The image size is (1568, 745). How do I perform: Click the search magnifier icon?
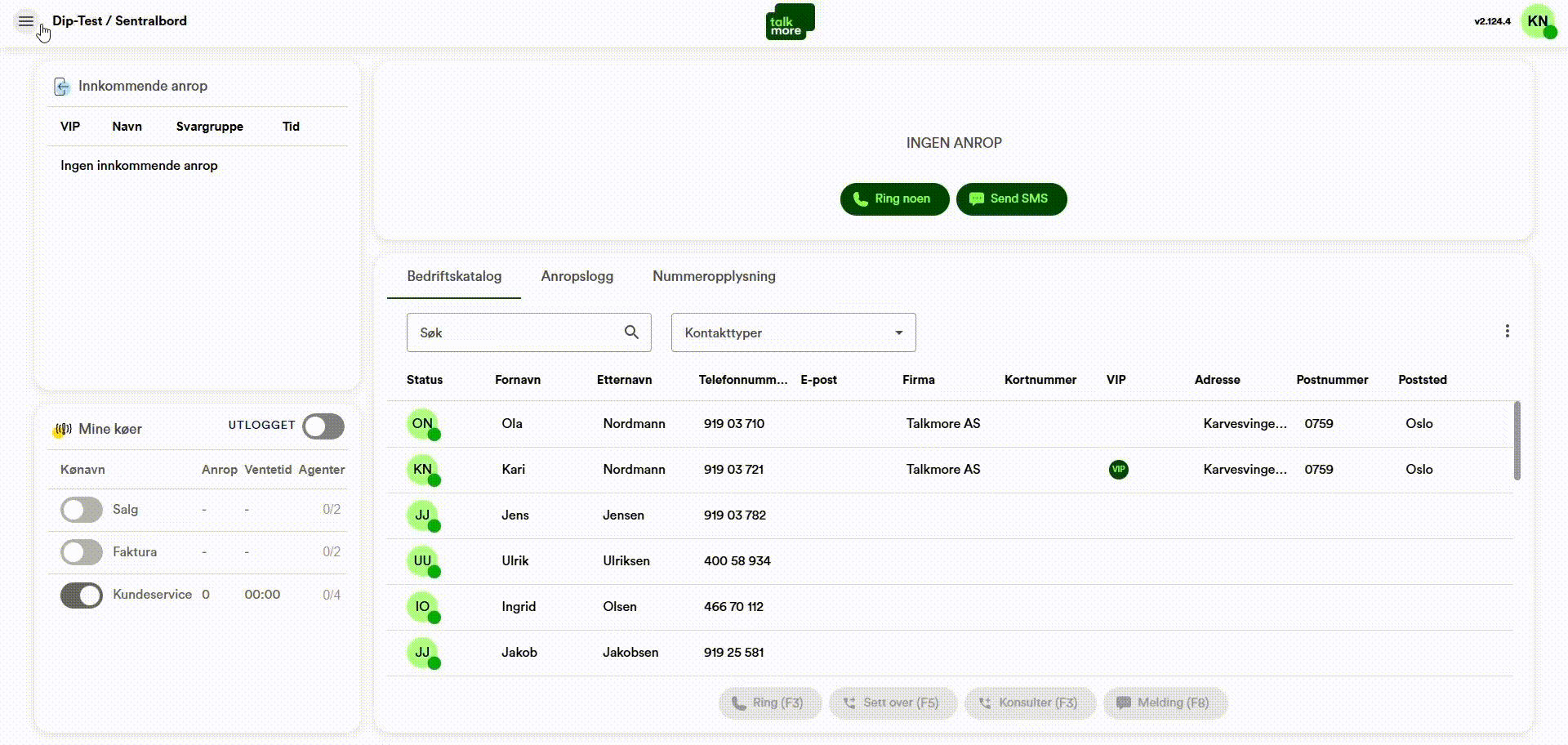tap(631, 332)
